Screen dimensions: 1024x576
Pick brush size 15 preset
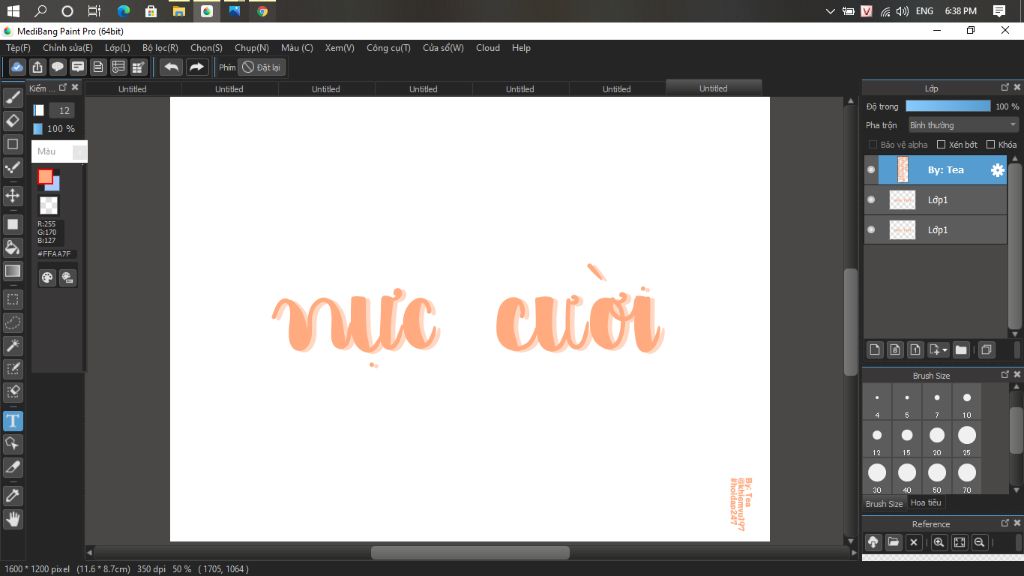click(x=907, y=439)
